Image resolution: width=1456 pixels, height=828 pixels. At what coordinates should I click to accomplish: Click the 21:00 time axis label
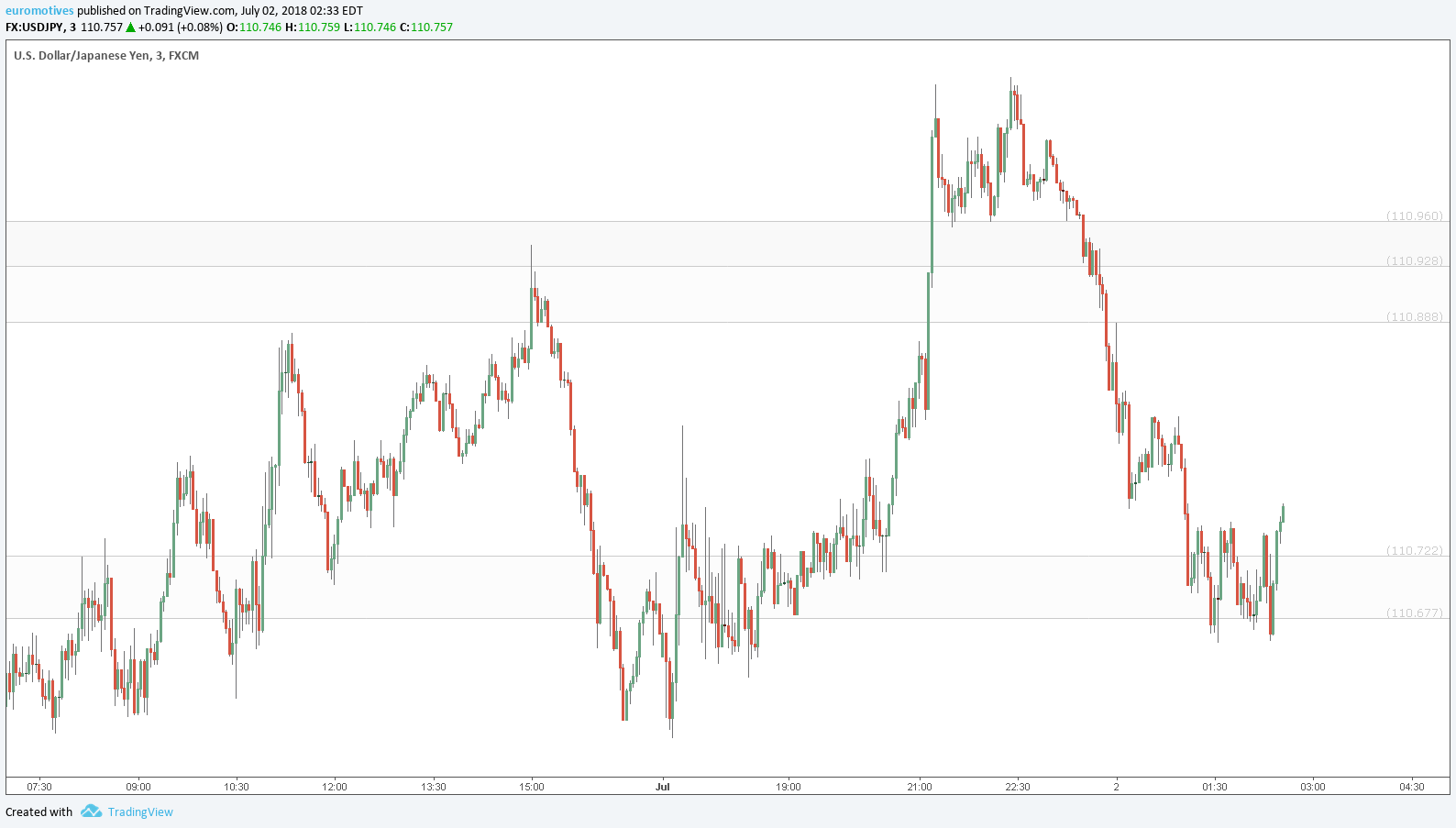click(x=920, y=787)
